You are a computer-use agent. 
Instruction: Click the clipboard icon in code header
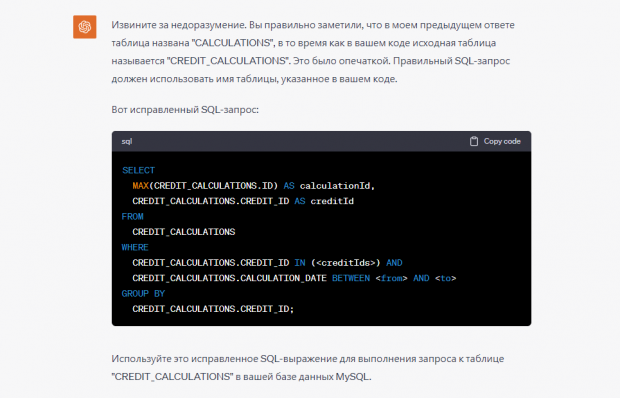[x=474, y=141]
